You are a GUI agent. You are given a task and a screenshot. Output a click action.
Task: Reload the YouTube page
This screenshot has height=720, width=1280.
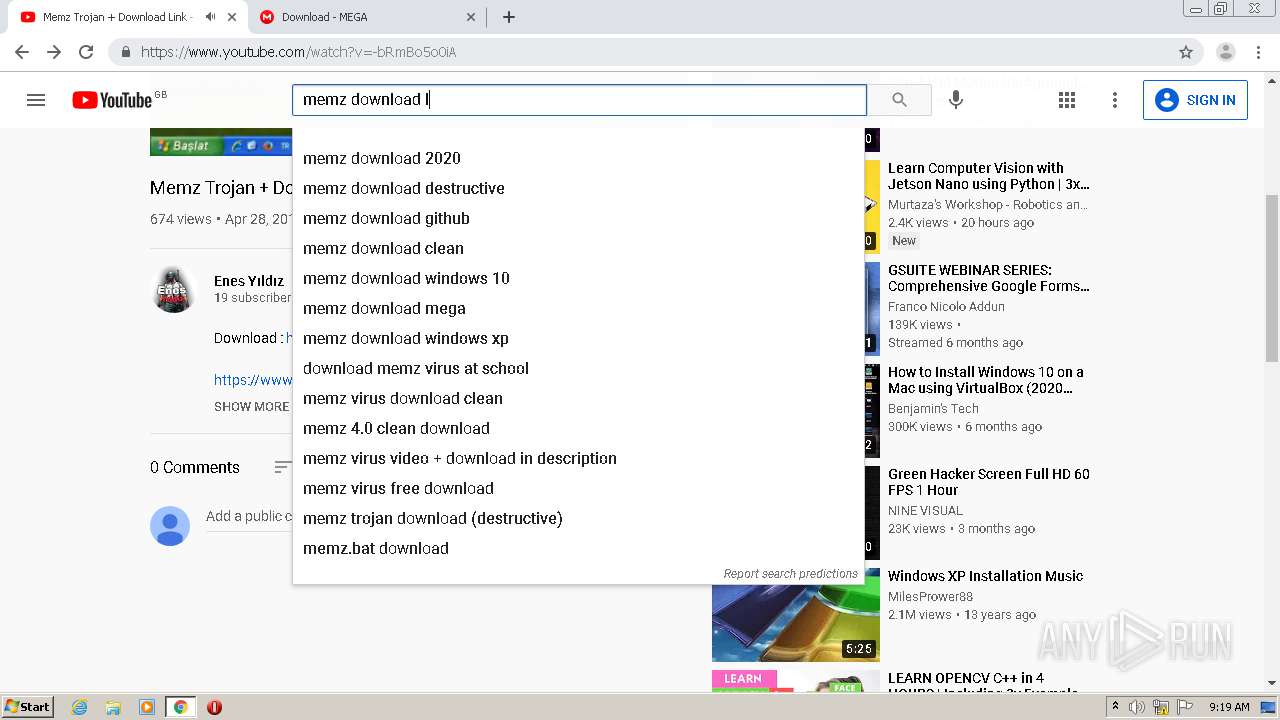[86, 52]
